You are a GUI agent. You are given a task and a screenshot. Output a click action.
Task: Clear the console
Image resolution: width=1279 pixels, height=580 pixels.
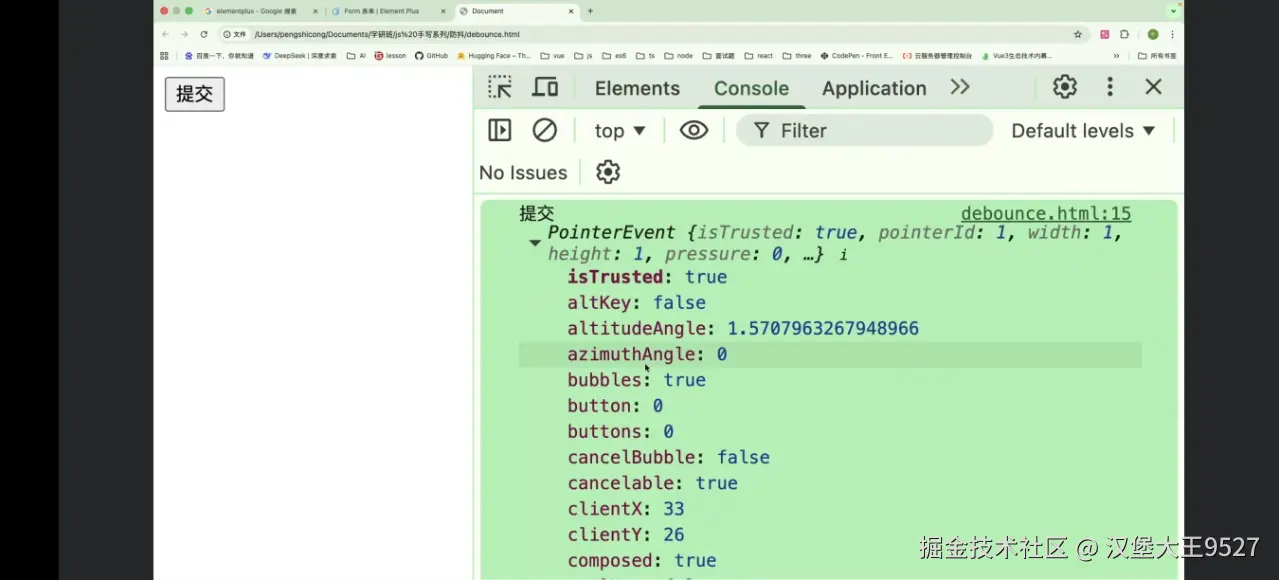pos(544,130)
